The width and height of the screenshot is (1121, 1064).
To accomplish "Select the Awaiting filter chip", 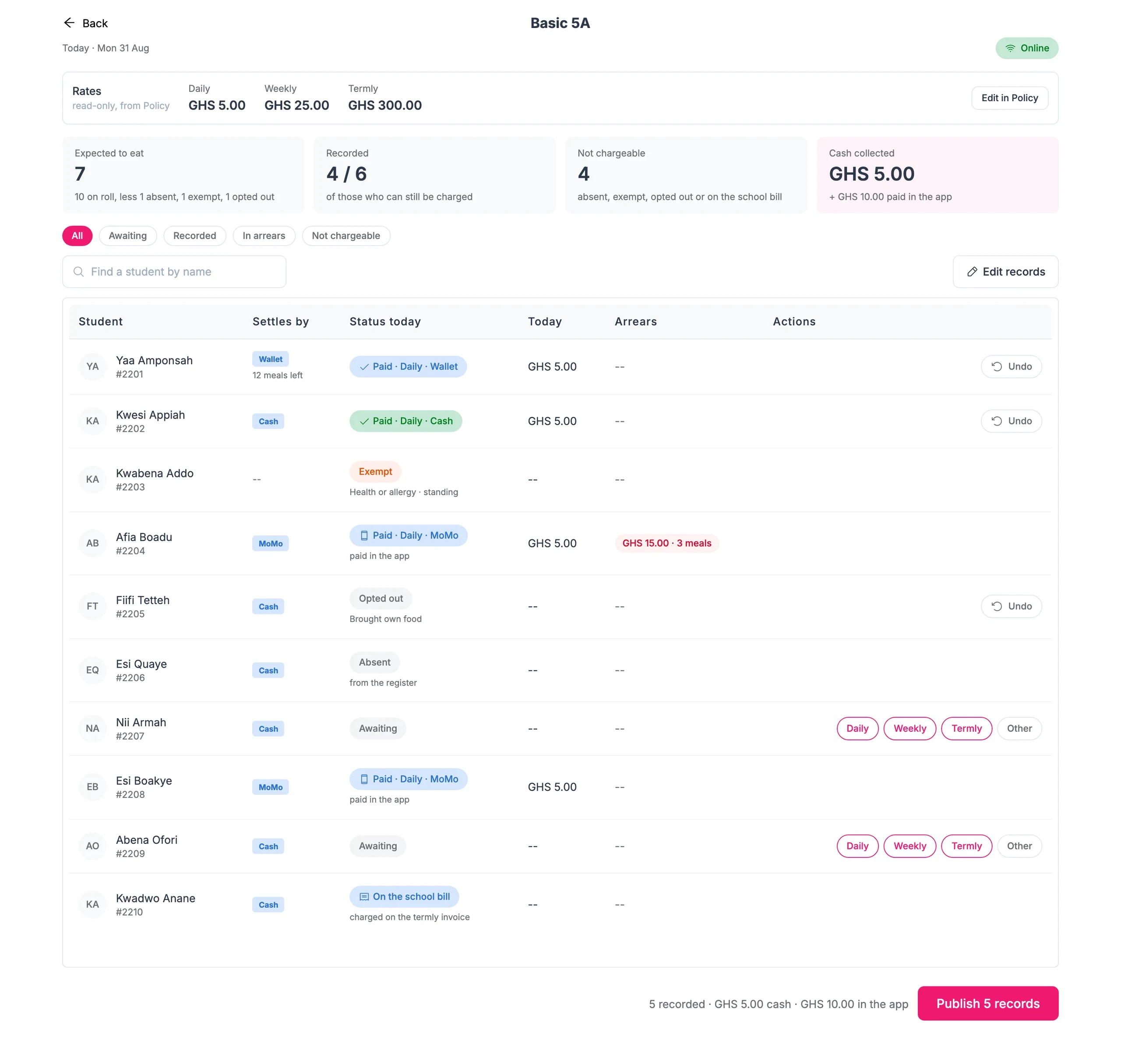I will coord(127,236).
